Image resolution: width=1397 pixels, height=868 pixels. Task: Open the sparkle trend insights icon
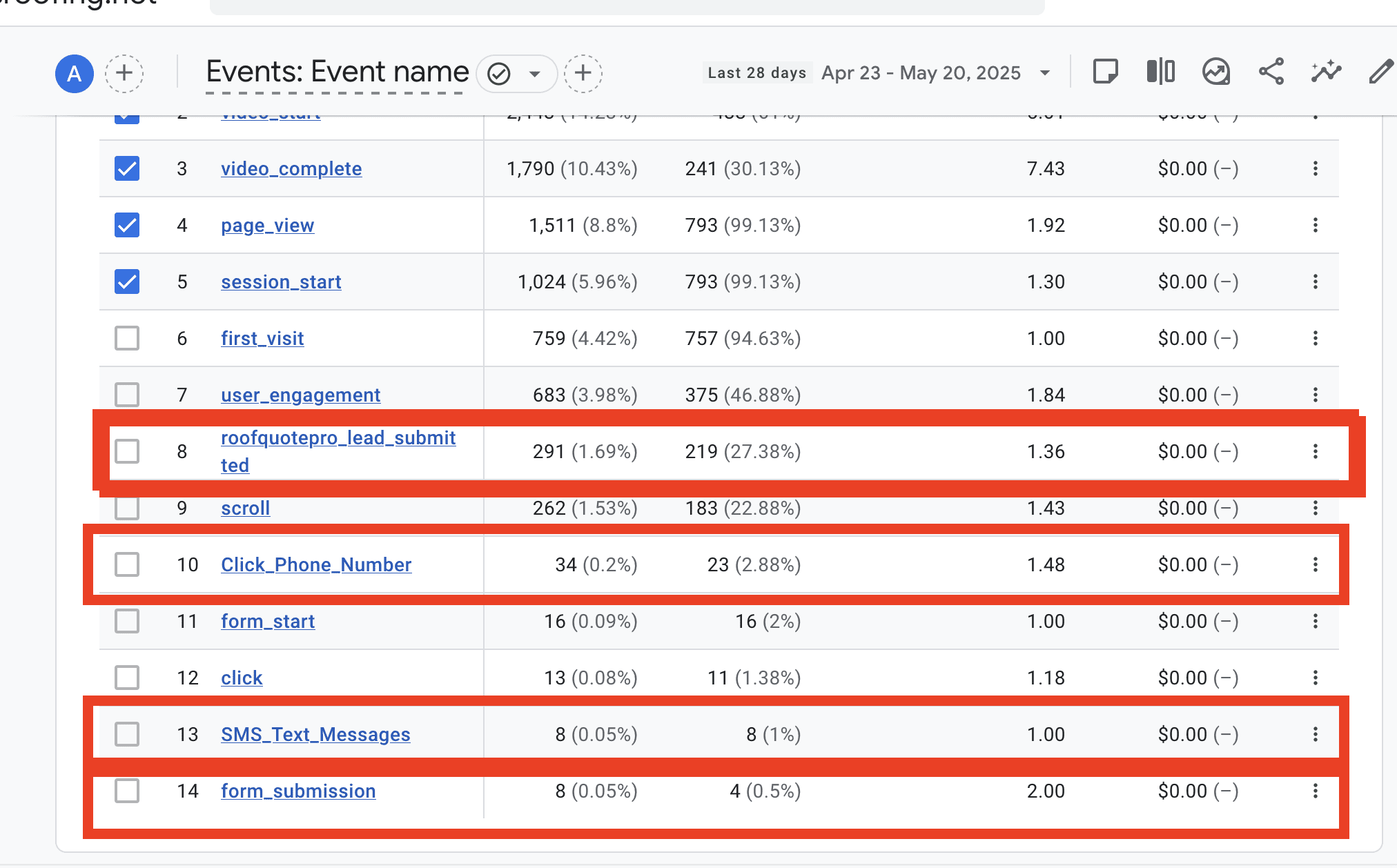tap(1327, 72)
